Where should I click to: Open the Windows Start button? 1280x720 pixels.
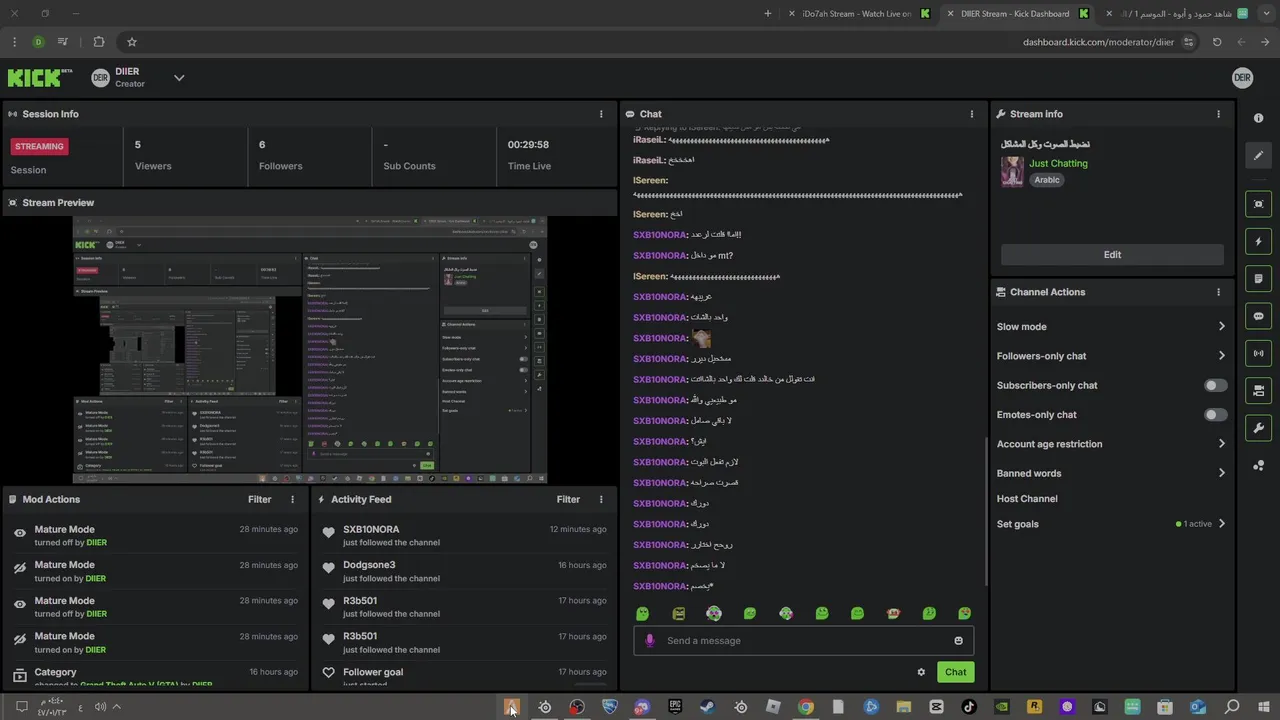(x=1264, y=707)
